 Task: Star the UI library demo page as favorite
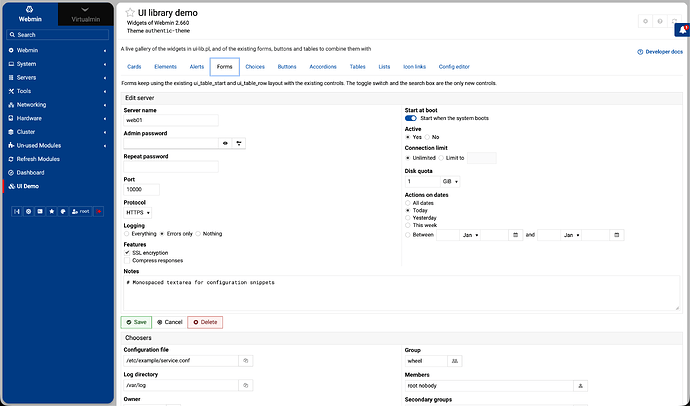(130, 13)
